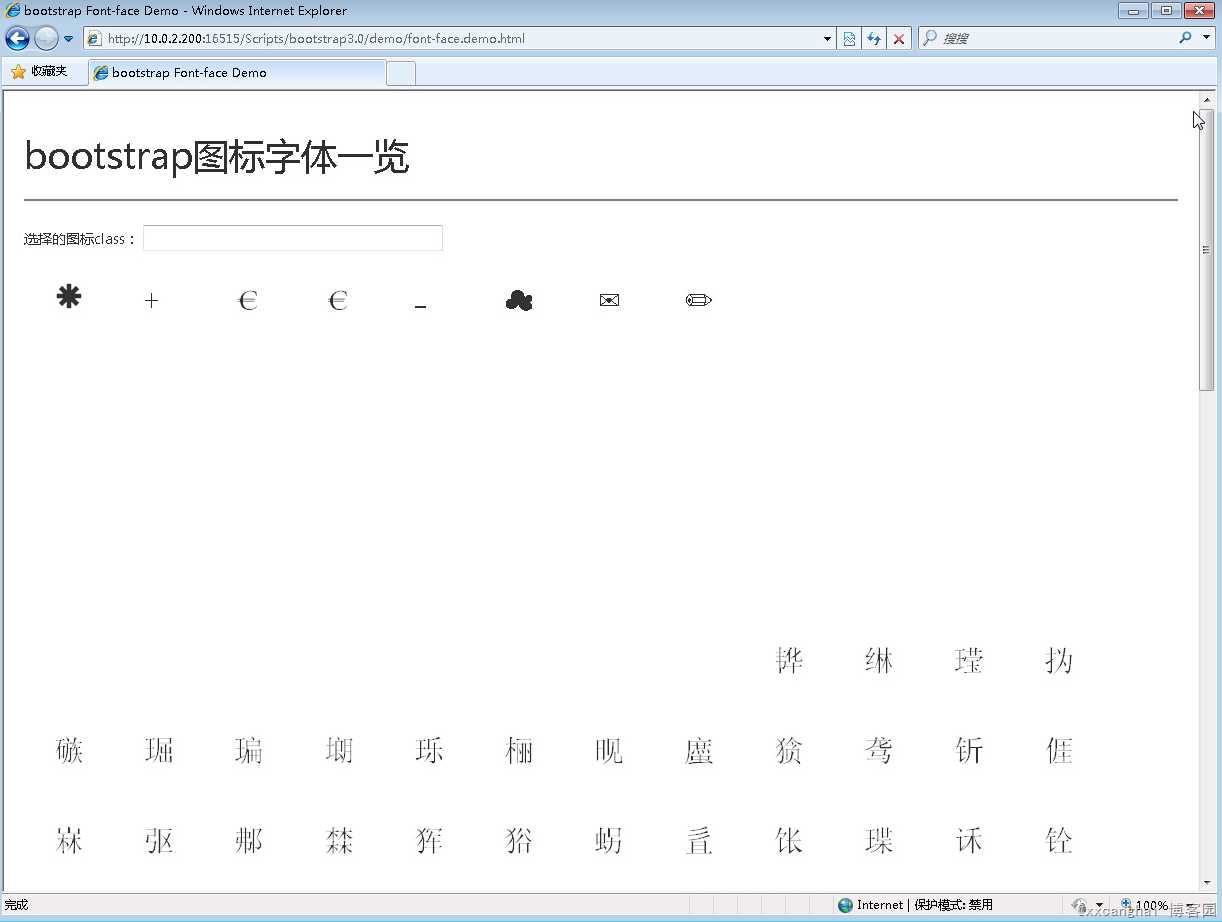The height and width of the screenshot is (922, 1222).
Task: Stop loading with the red X icon
Action: [x=899, y=39]
